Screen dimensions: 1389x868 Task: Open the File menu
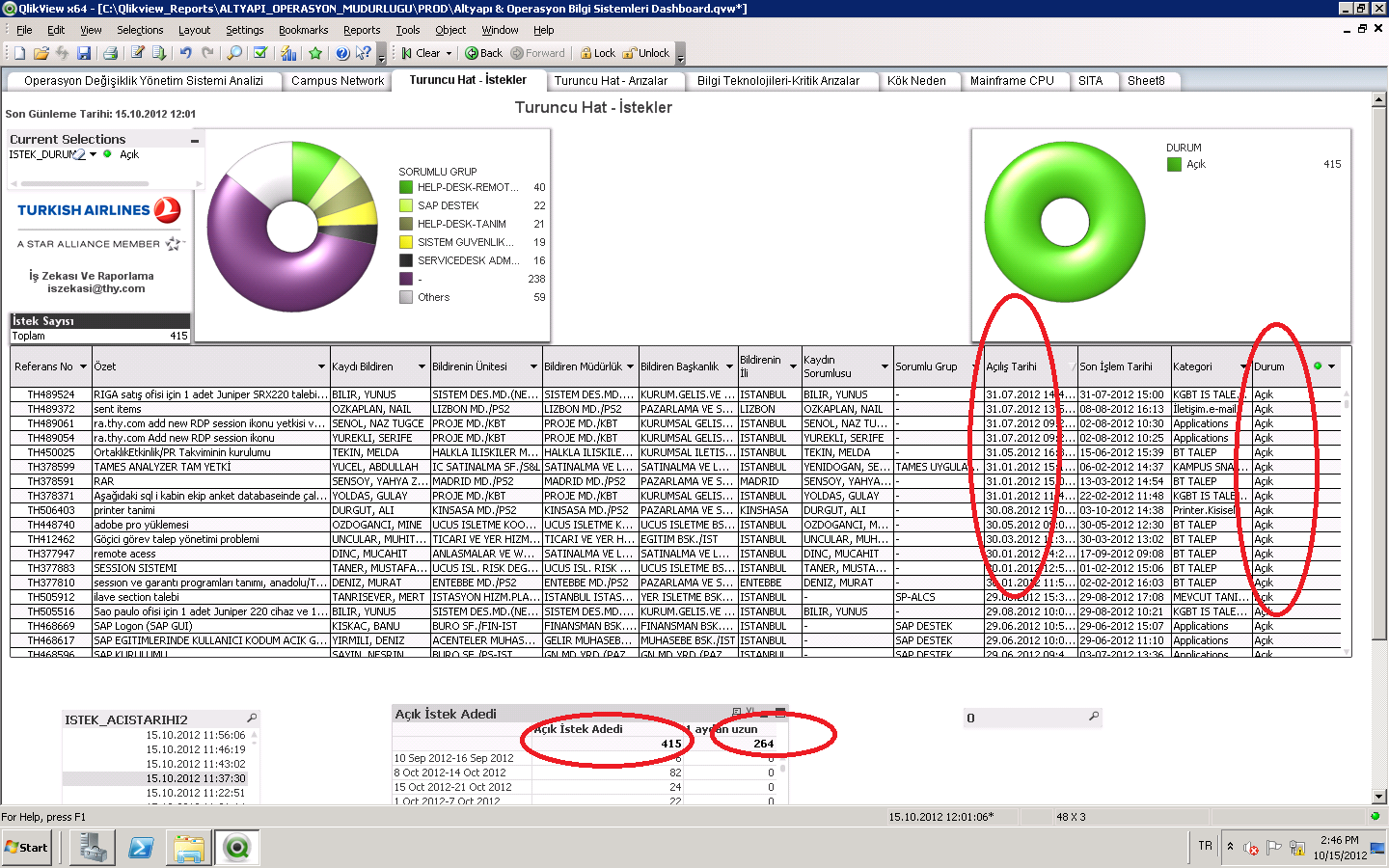click(x=24, y=30)
